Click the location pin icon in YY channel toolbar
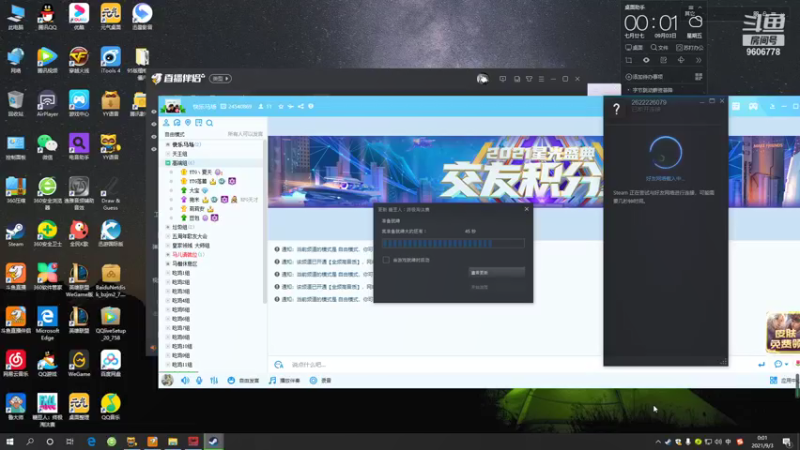Screen dimensions: 800x450 (188, 123)
